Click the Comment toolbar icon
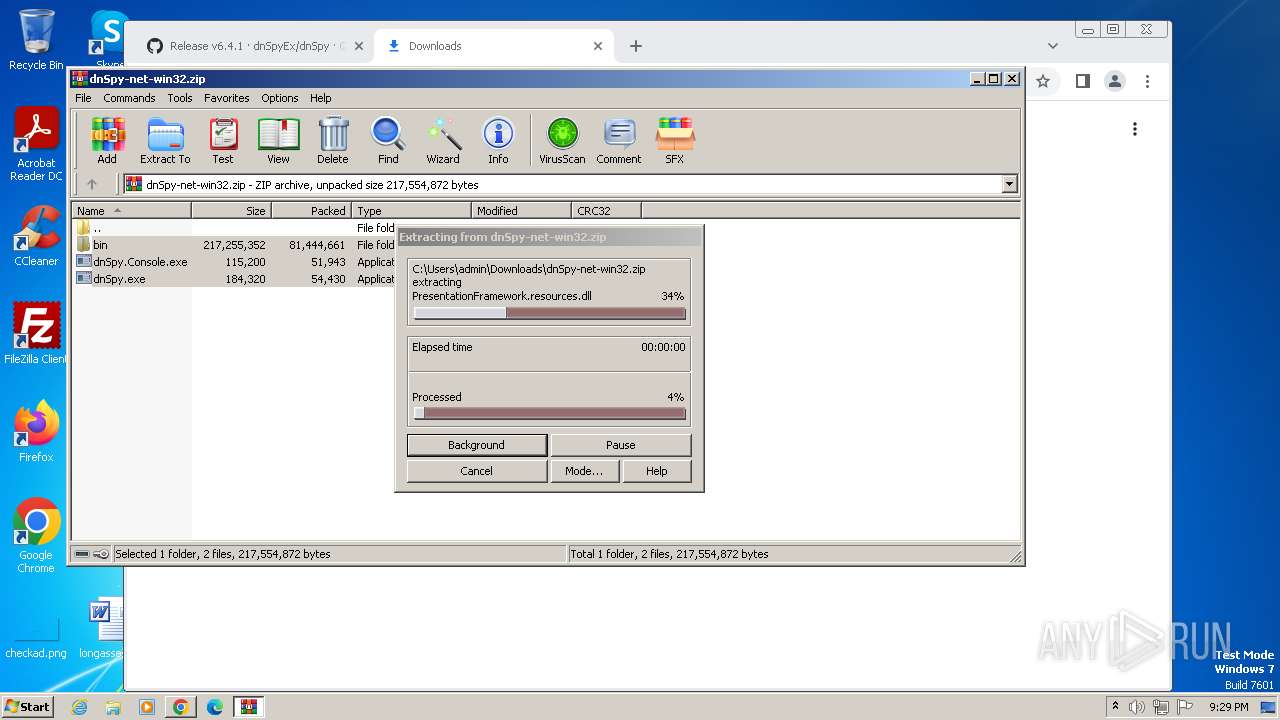This screenshot has width=1280, height=720. coord(619,140)
